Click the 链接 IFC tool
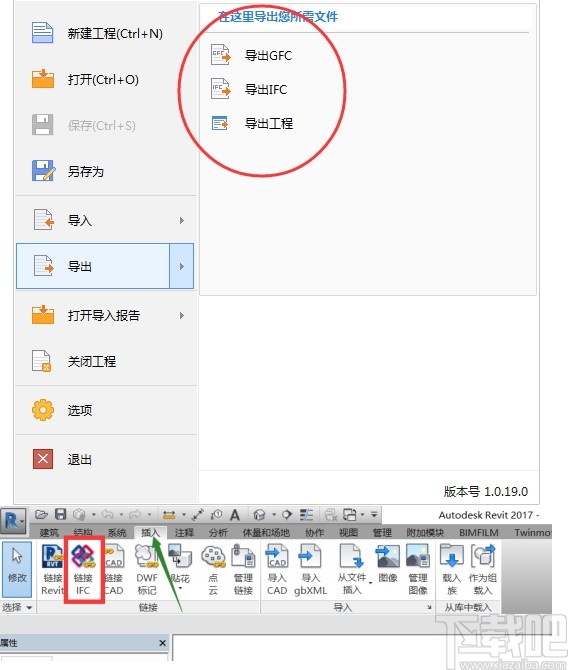Viewport: 570px width, 670px height. [x=83, y=570]
